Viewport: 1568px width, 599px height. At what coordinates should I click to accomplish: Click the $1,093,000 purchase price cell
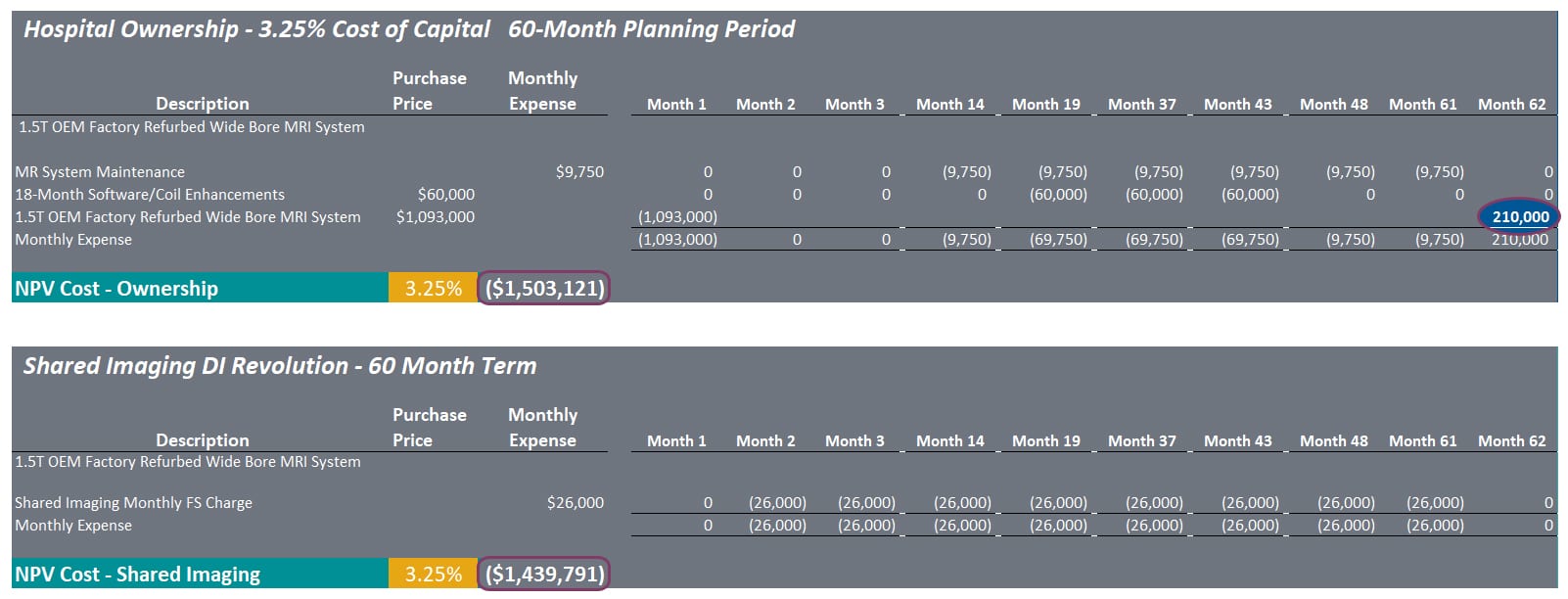[436, 216]
